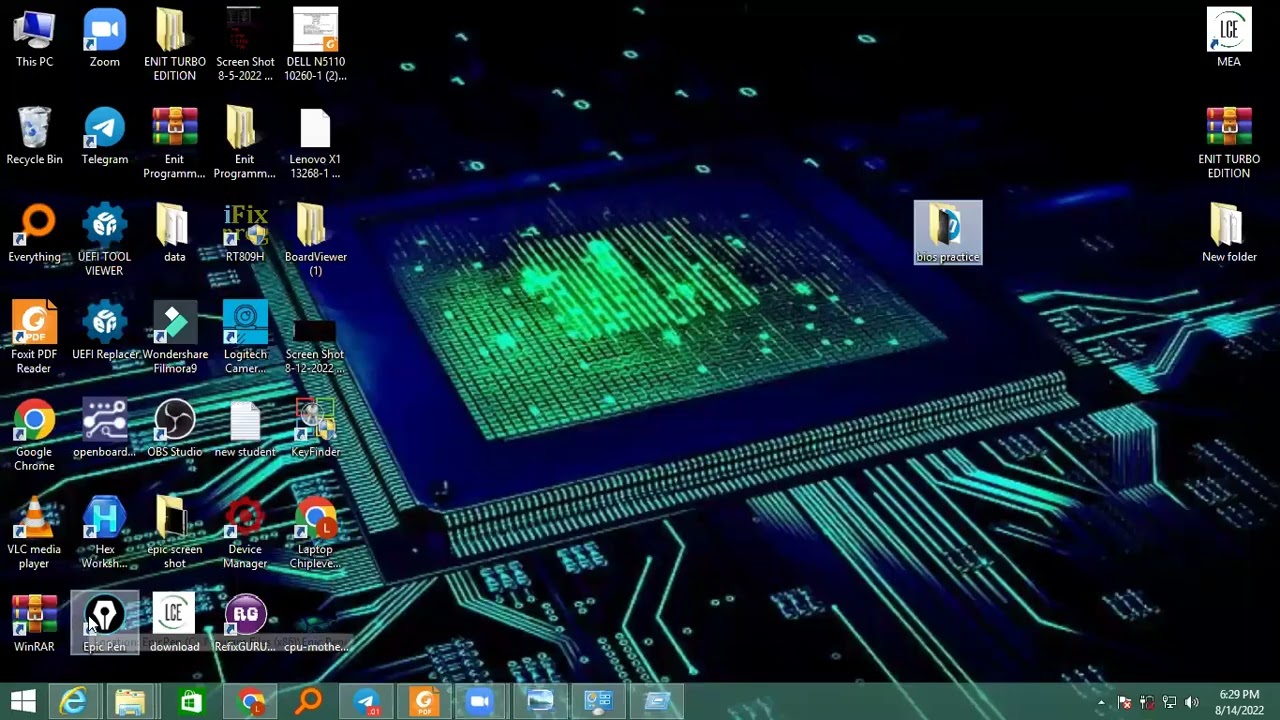1280x720 pixels.
Task: Open the Windows Store taskbar icon
Action: coord(190,701)
